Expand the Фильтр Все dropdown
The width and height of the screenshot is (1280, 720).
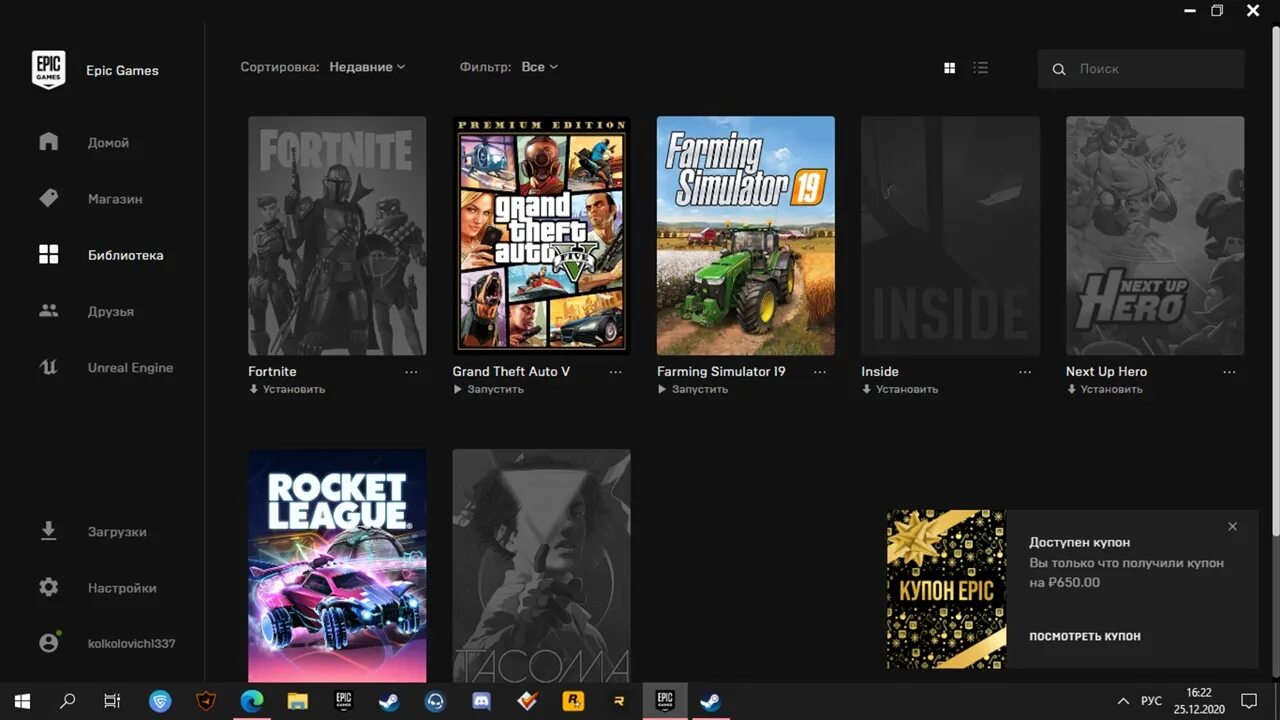click(539, 67)
